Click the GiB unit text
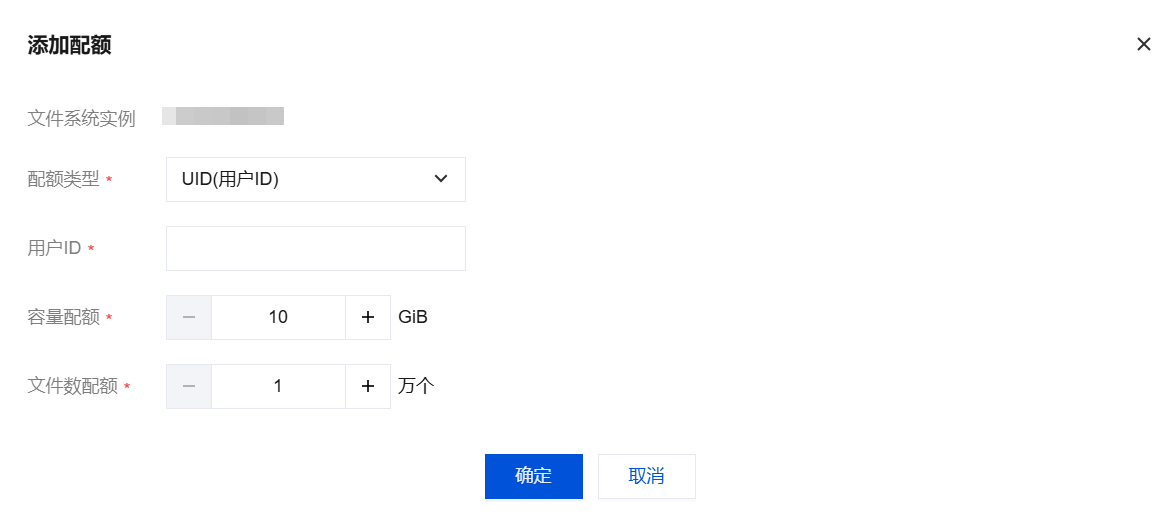Image resolution: width=1158 pixels, height=516 pixels. [413, 317]
